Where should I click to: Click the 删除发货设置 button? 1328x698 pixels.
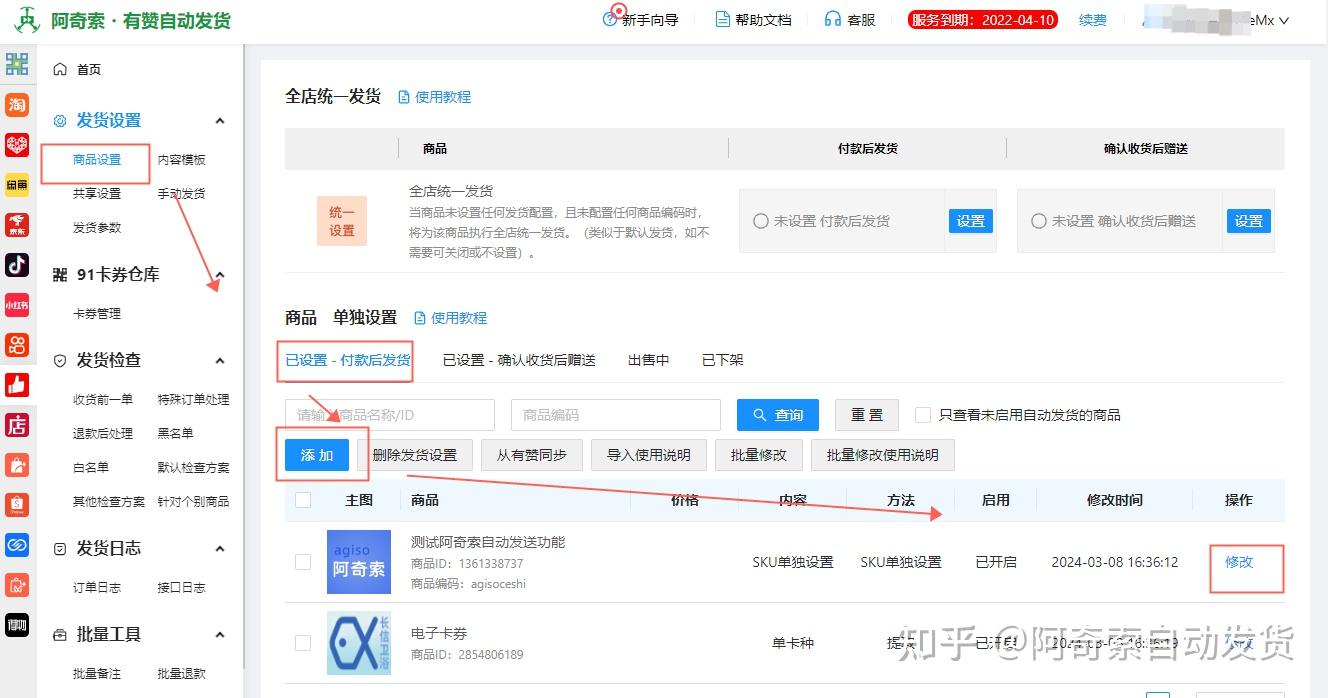pos(414,455)
